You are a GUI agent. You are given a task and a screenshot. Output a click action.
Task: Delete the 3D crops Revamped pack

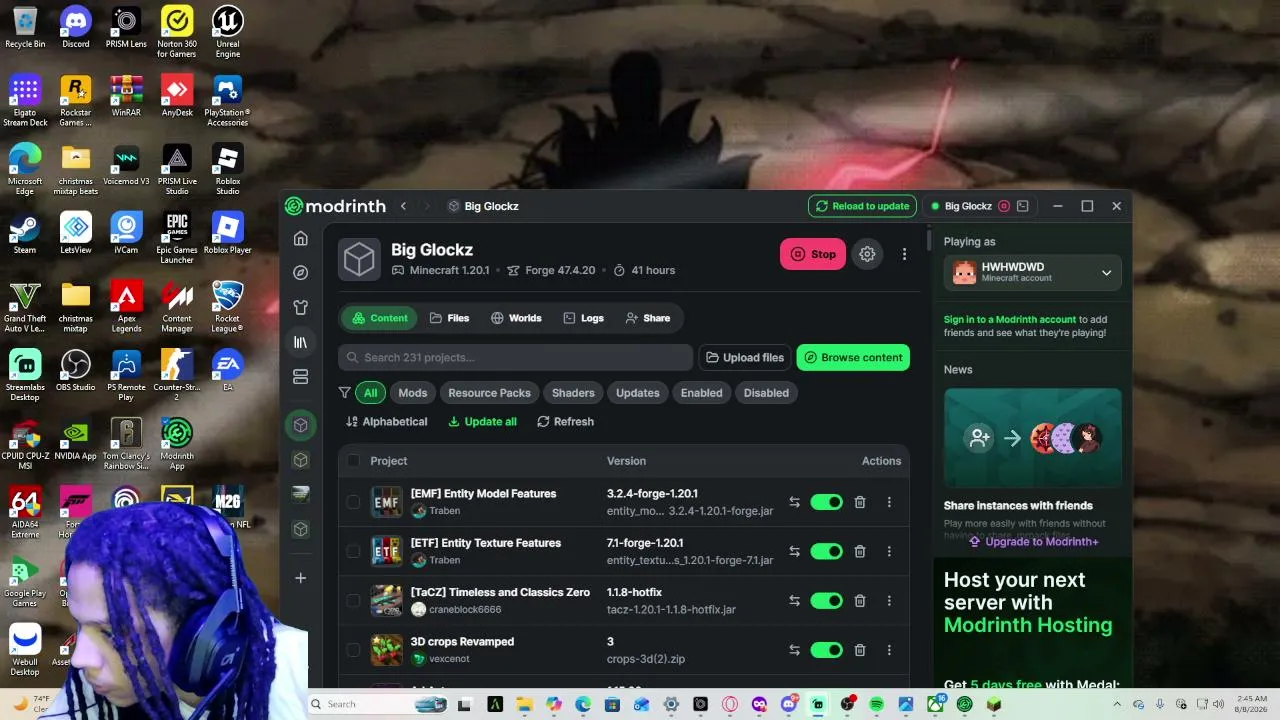click(x=860, y=650)
